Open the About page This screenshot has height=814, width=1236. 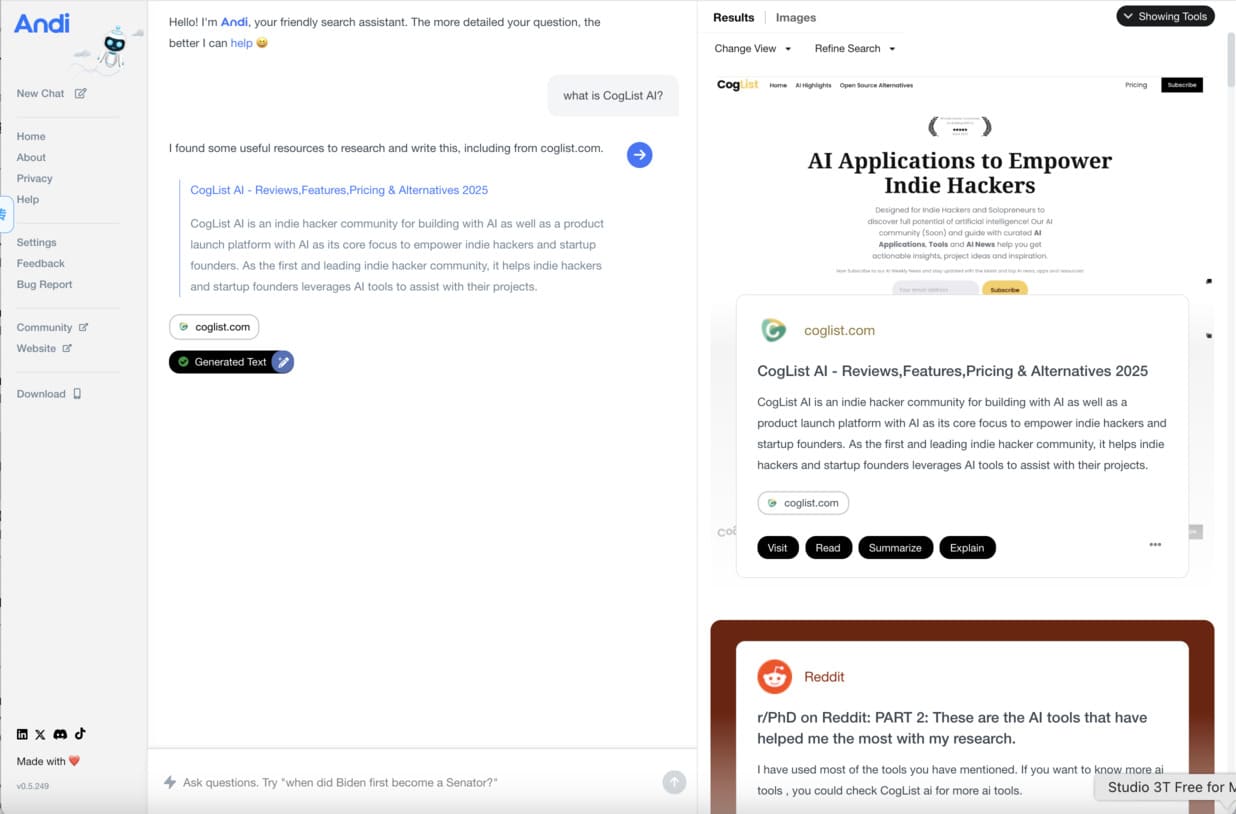(x=31, y=157)
